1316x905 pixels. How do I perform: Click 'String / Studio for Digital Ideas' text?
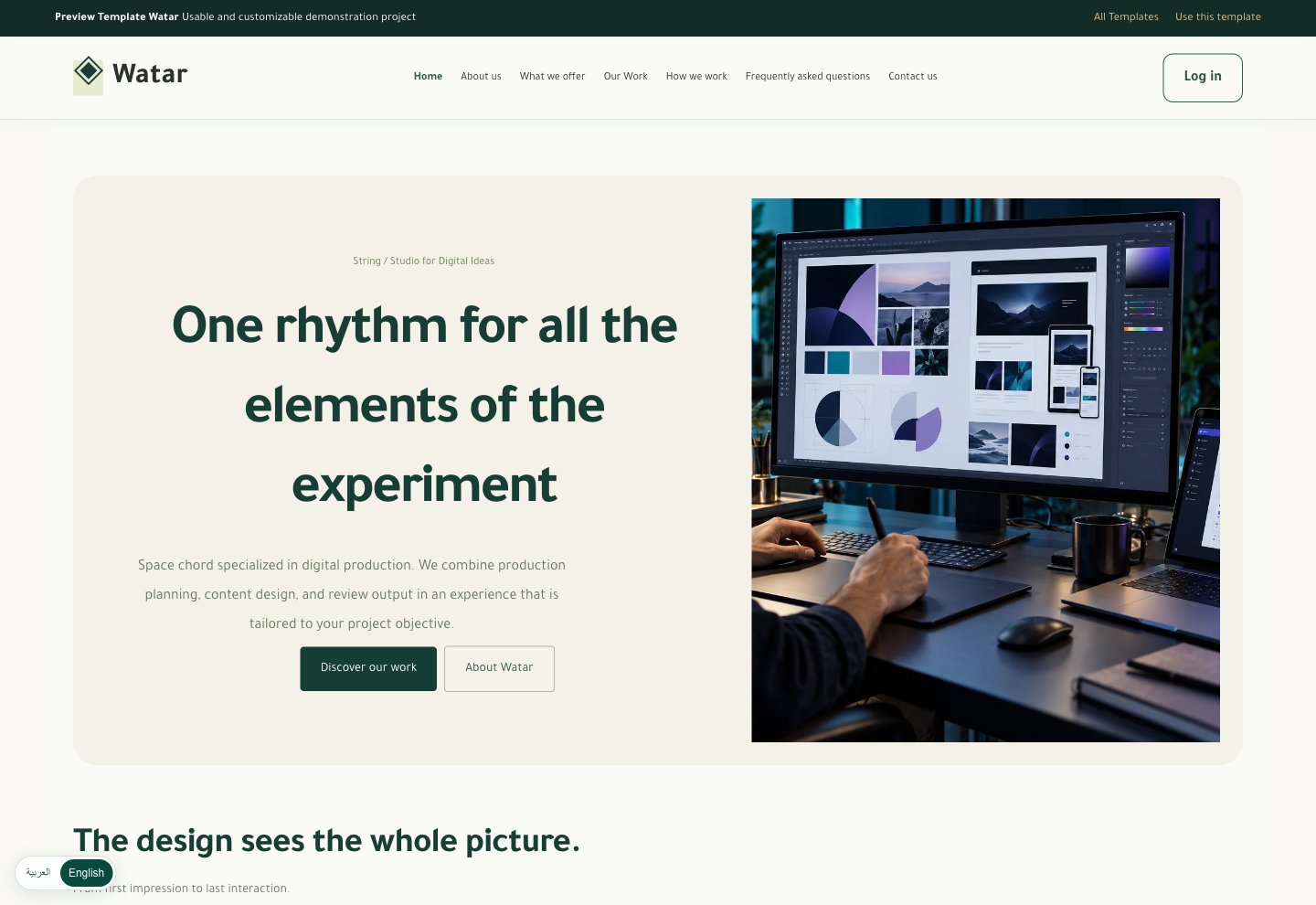423,261
